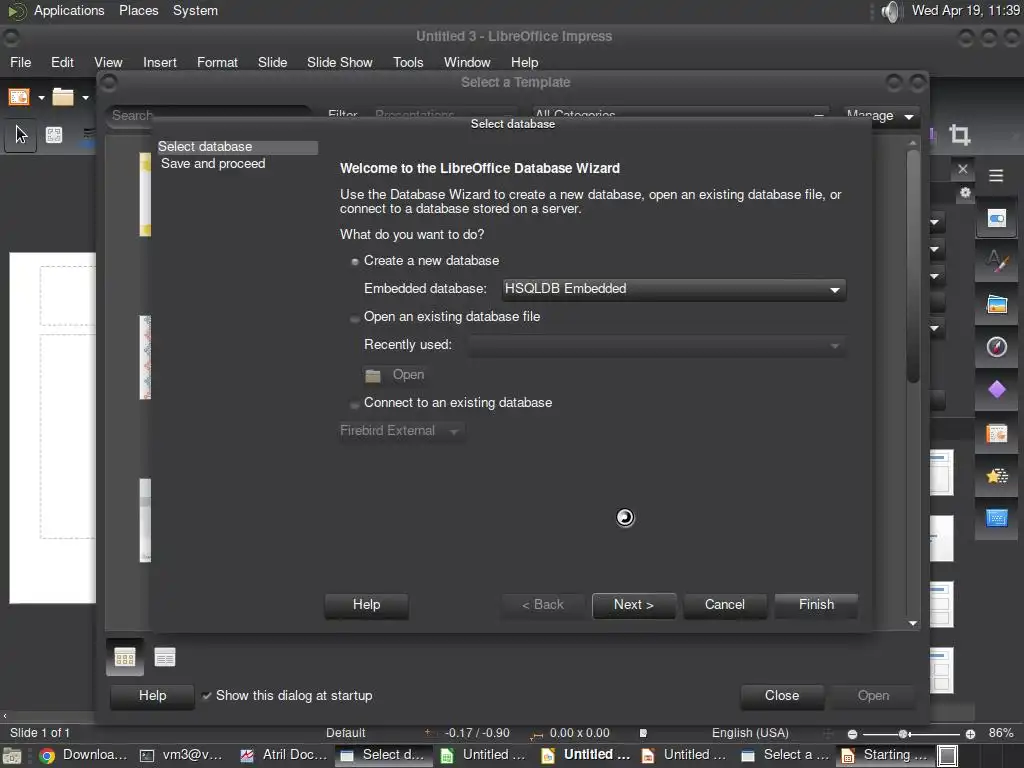Screen dimensions: 1024x768
Task: Click the Open folder toolbar icon
Action: click(63, 97)
